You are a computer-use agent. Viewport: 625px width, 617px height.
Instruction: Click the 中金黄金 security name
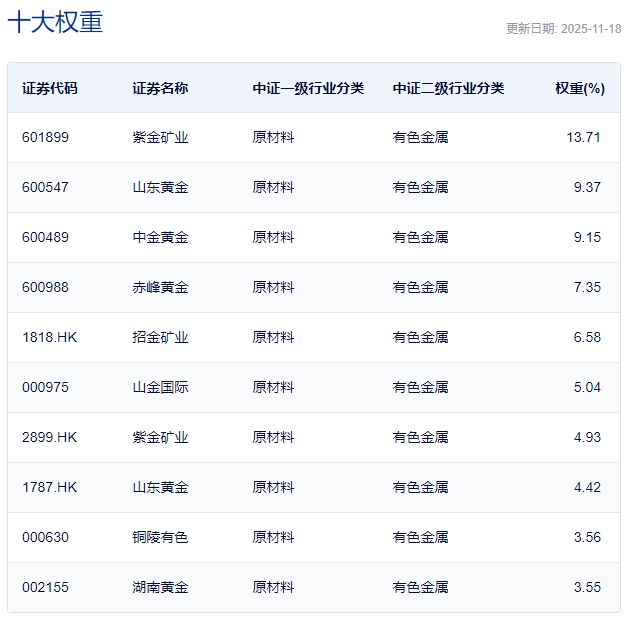[160, 237]
